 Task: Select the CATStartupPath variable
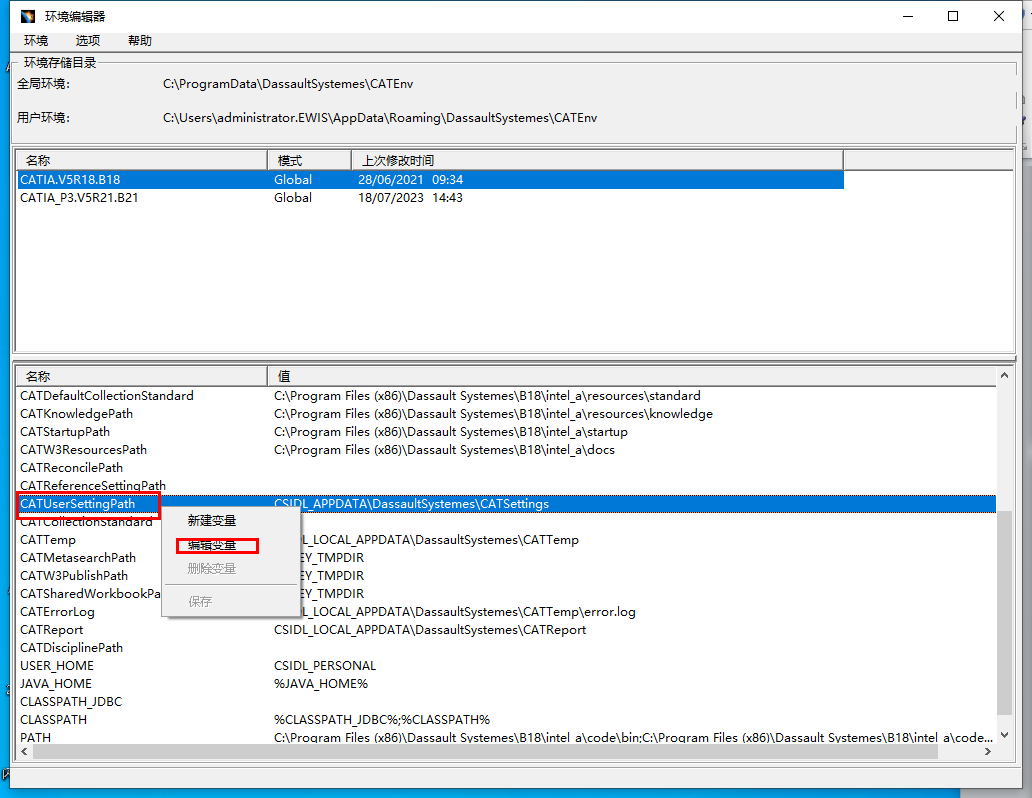tap(65, 432)
